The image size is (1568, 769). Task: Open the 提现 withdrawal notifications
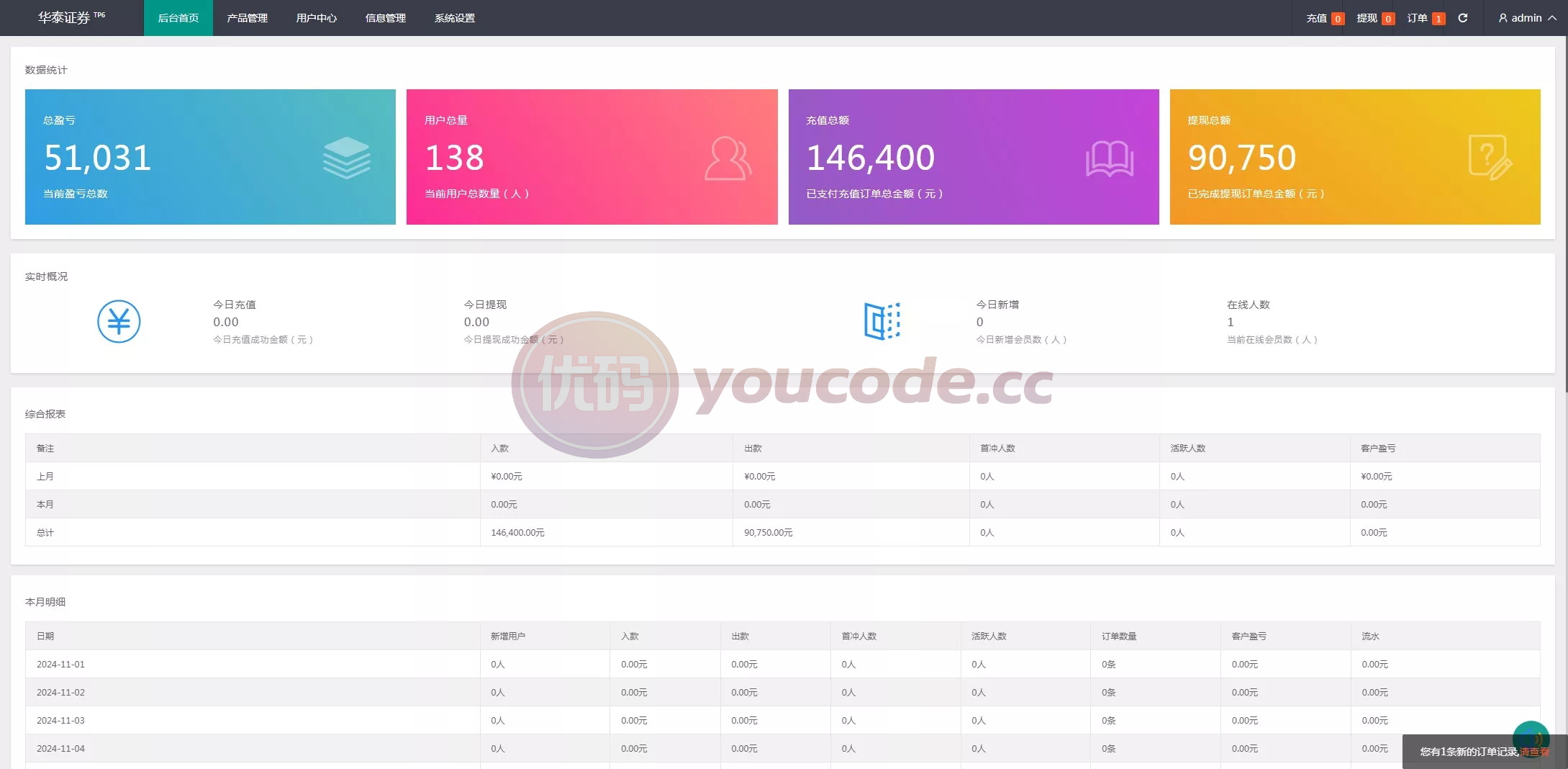[1375, 18]
